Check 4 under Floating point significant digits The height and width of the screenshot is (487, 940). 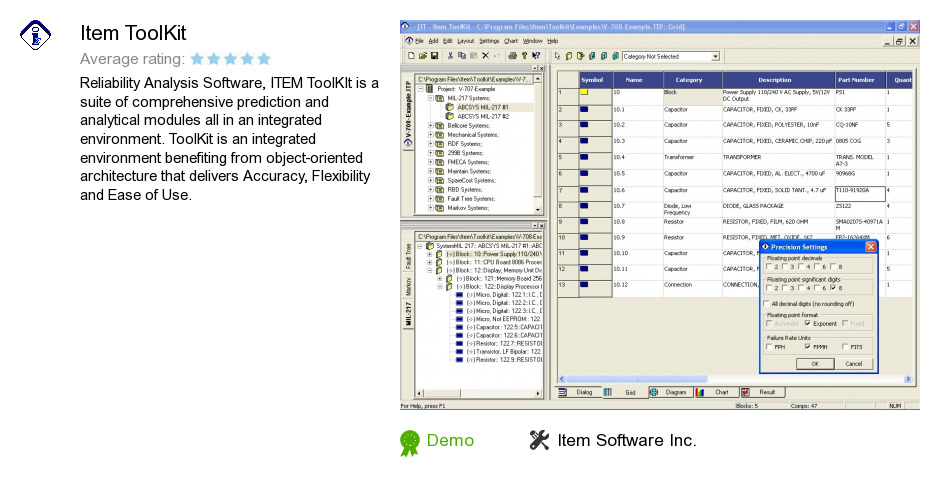click(x=802, y=288)
